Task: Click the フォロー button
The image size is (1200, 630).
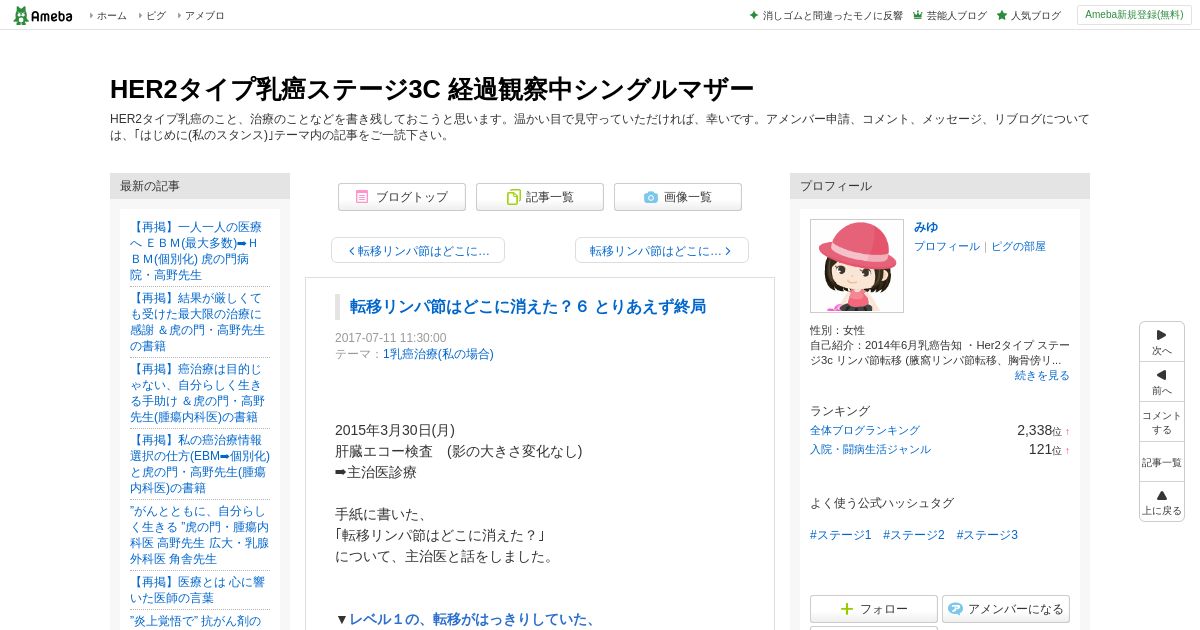Action: 874,609
